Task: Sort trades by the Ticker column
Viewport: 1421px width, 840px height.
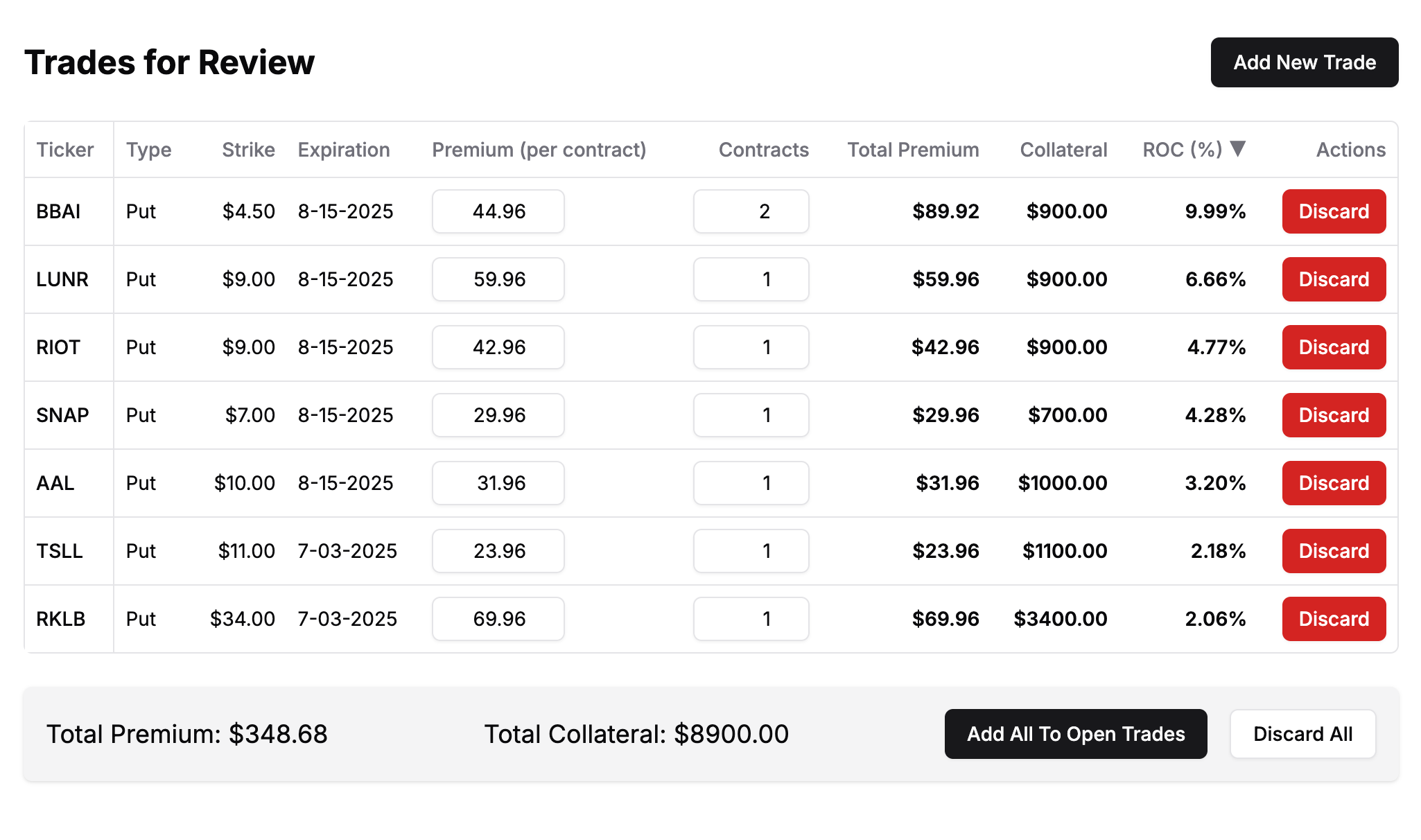Action: tap(66, 150)
